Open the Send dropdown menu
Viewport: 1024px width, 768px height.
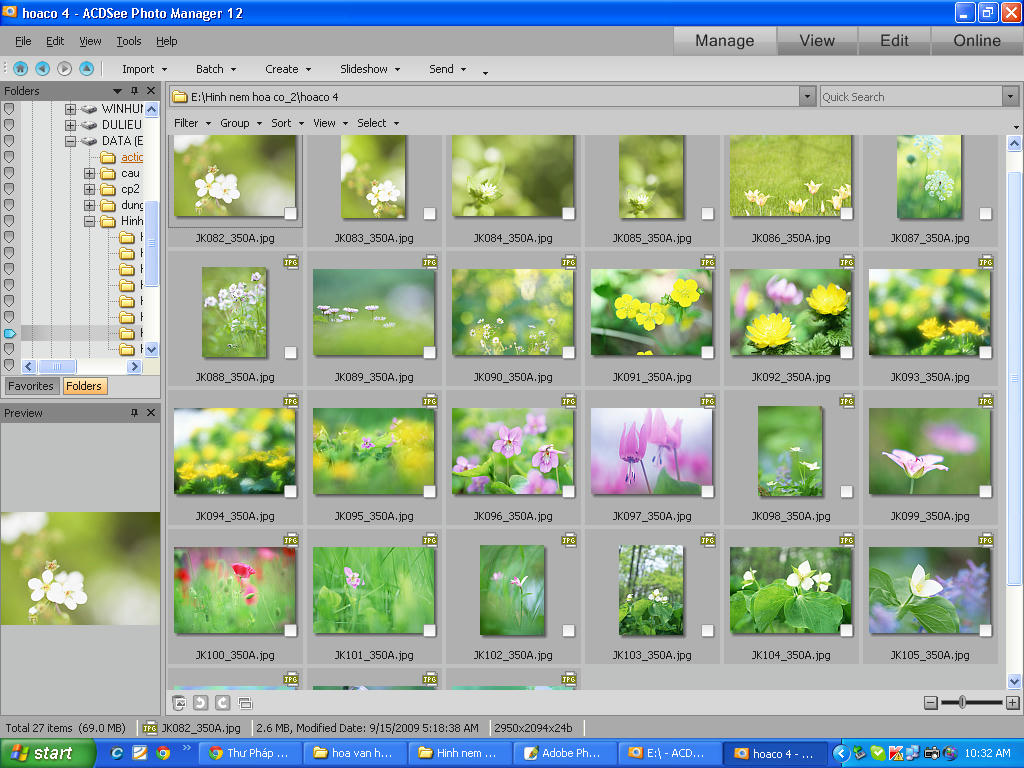447,69
